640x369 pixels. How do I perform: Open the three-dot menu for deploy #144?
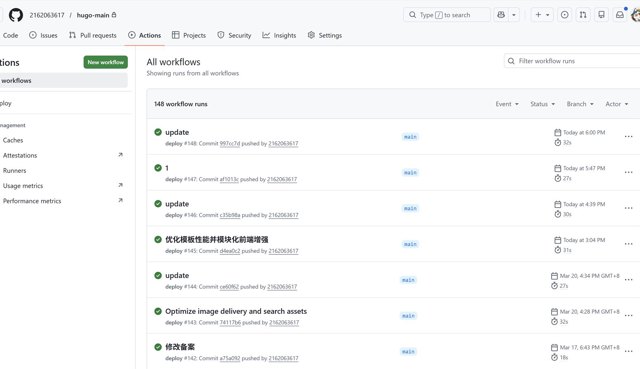click(629, 280)
